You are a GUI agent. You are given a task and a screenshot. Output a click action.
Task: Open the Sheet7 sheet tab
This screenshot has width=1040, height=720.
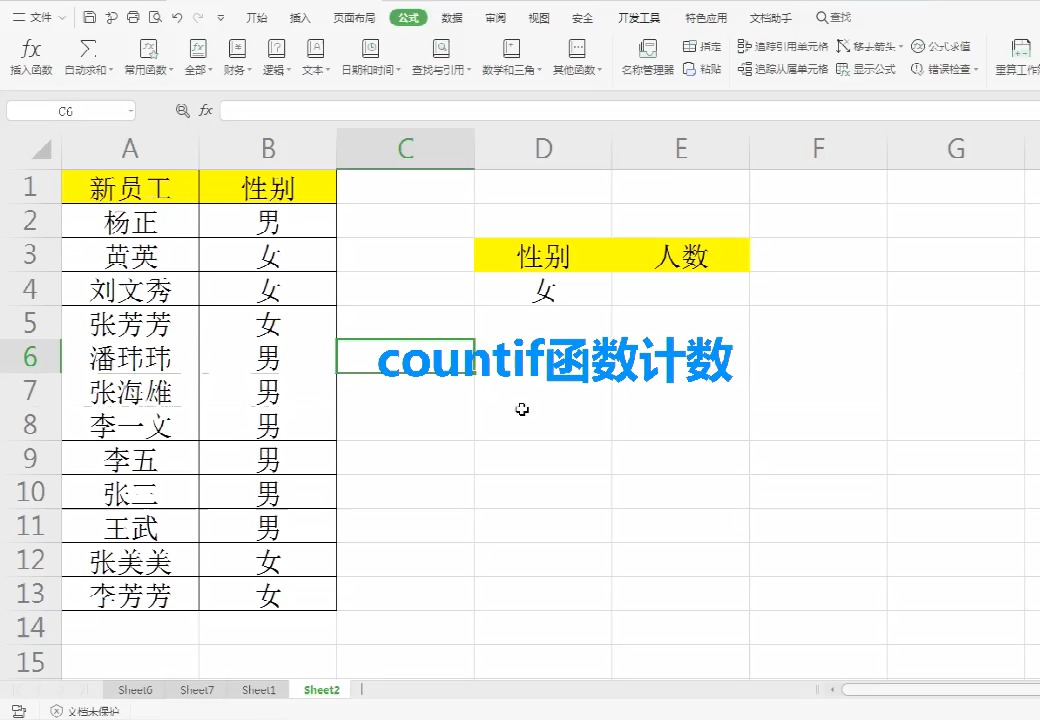click(197, 690)
